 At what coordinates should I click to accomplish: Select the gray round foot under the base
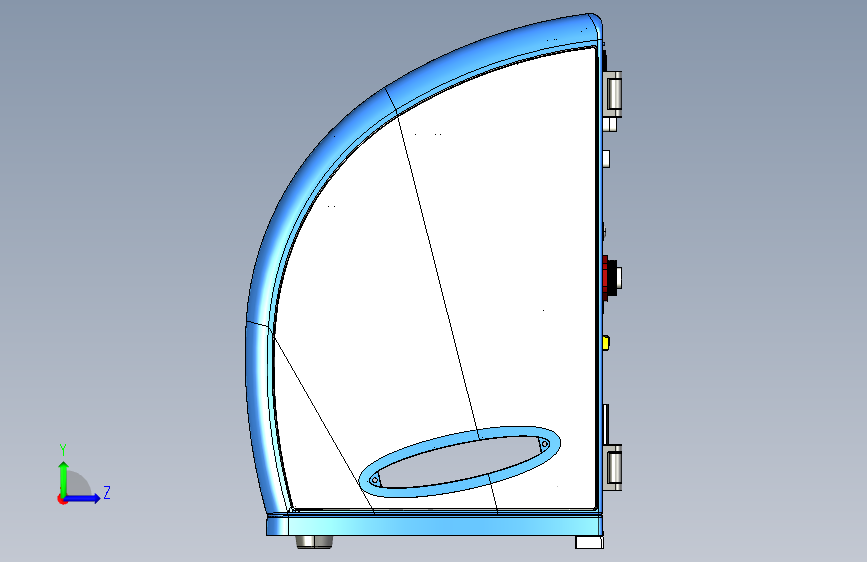pyautogui.click(x=314, y=542)
